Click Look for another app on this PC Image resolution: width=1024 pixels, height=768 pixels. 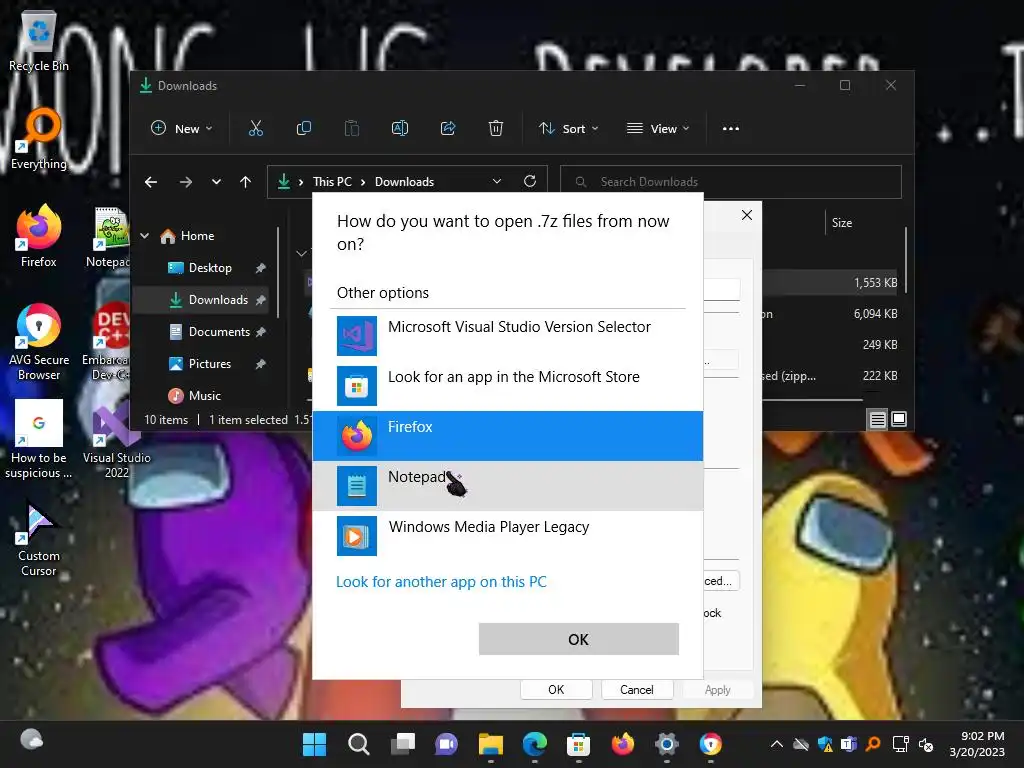441,582
